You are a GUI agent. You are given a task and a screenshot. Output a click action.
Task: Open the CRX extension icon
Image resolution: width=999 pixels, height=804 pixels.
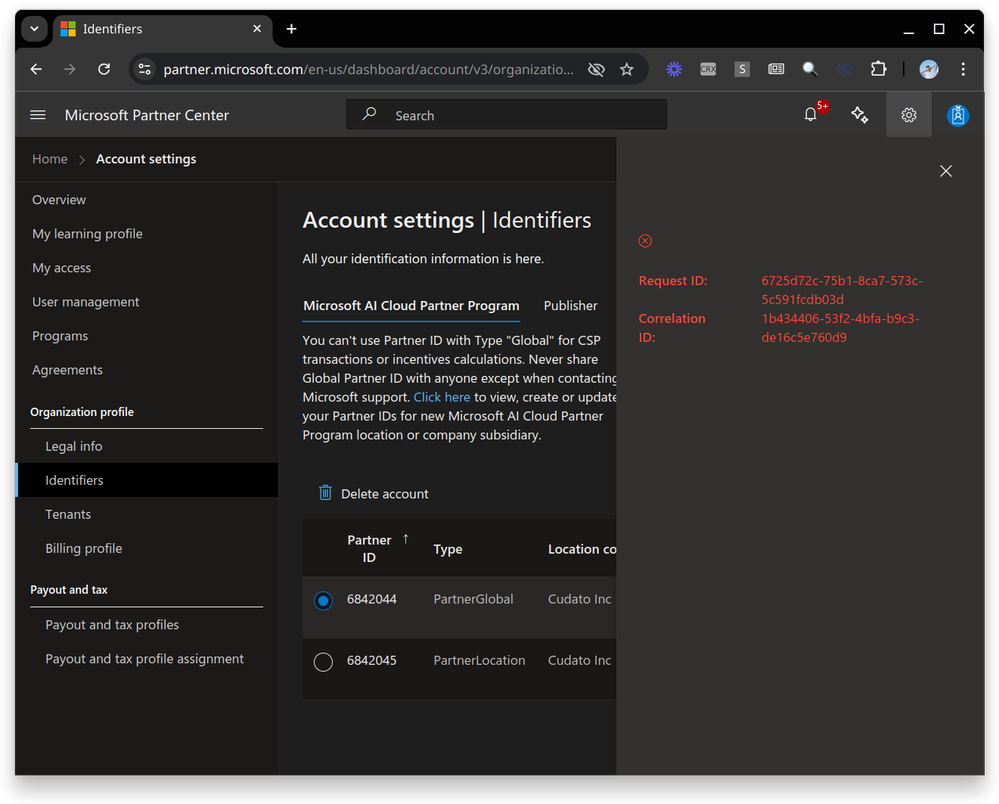[708, 69]
